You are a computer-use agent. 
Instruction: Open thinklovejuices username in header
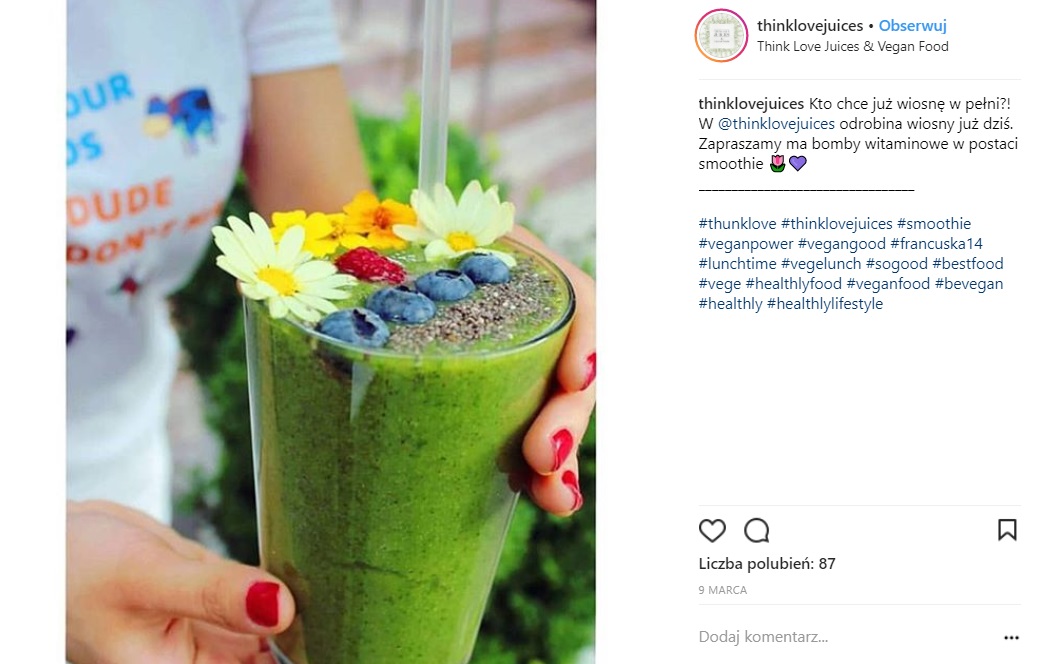[810, 26]
